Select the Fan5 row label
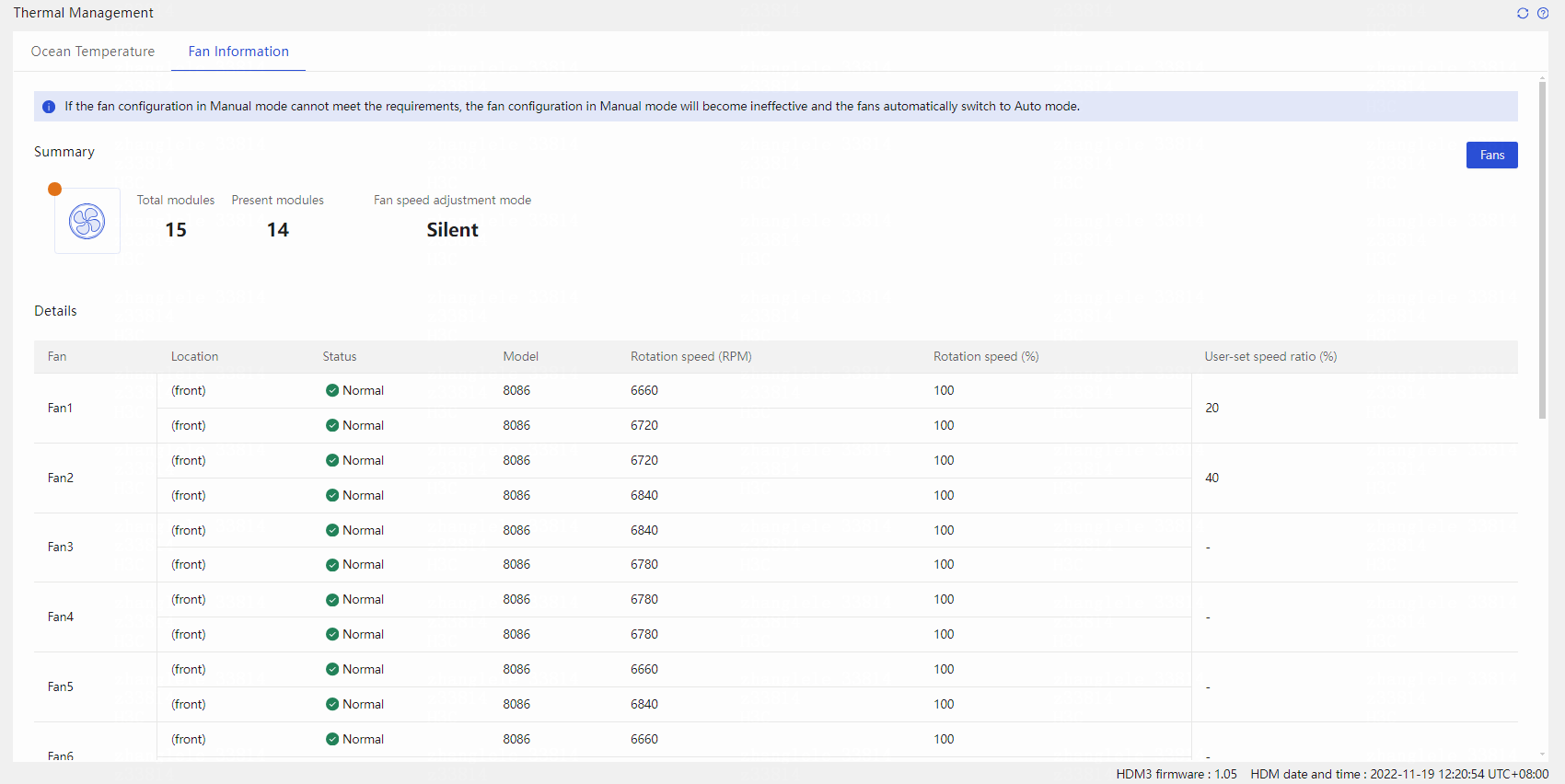 (x=60, y=686)
